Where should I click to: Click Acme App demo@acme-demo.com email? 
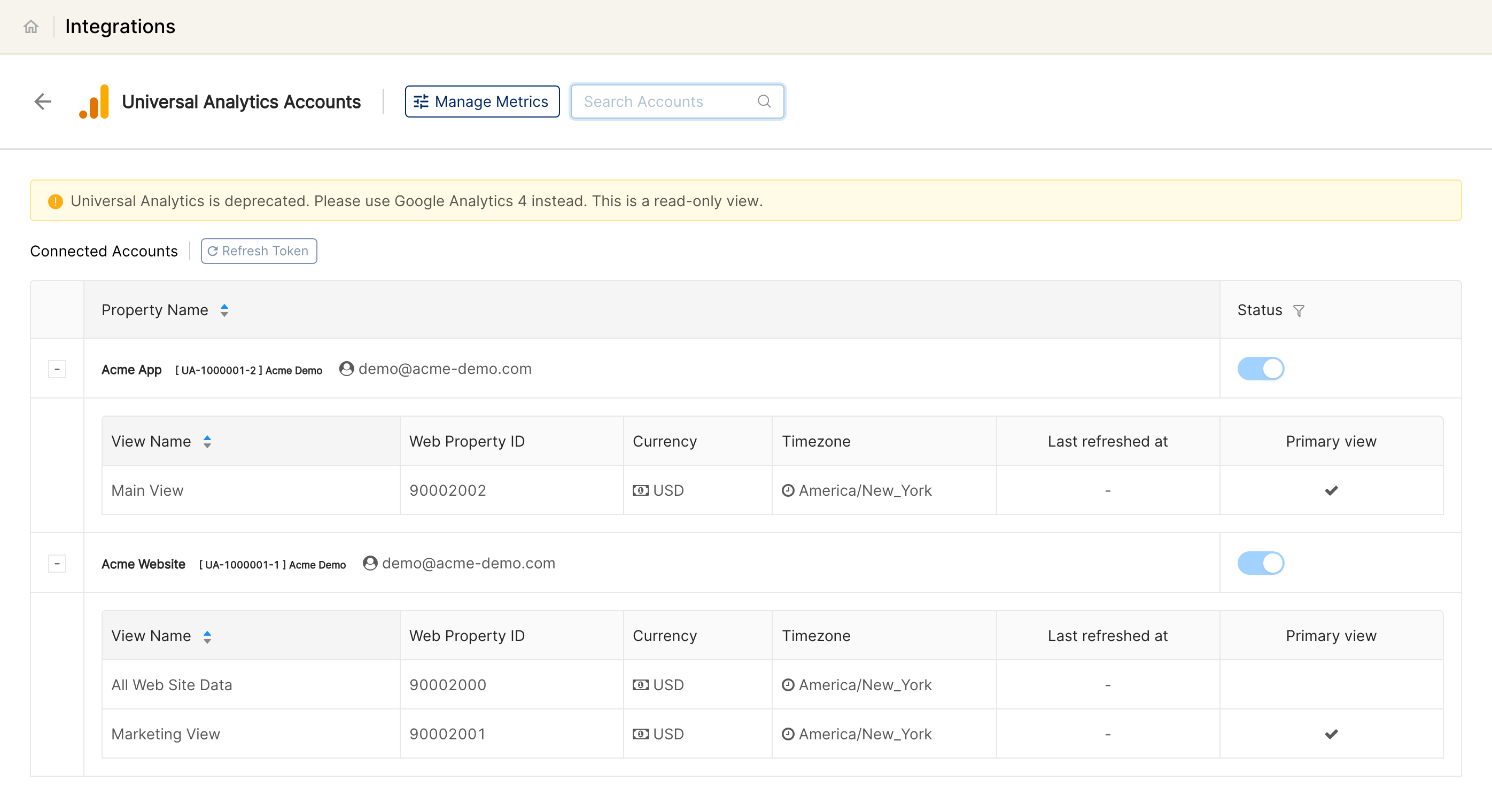pos(445,369)
